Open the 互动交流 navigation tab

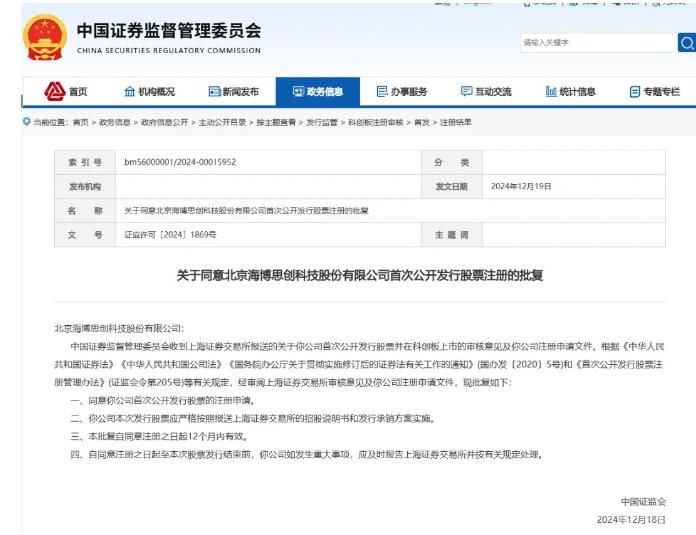pyautogui.click(x=486, y=91)
